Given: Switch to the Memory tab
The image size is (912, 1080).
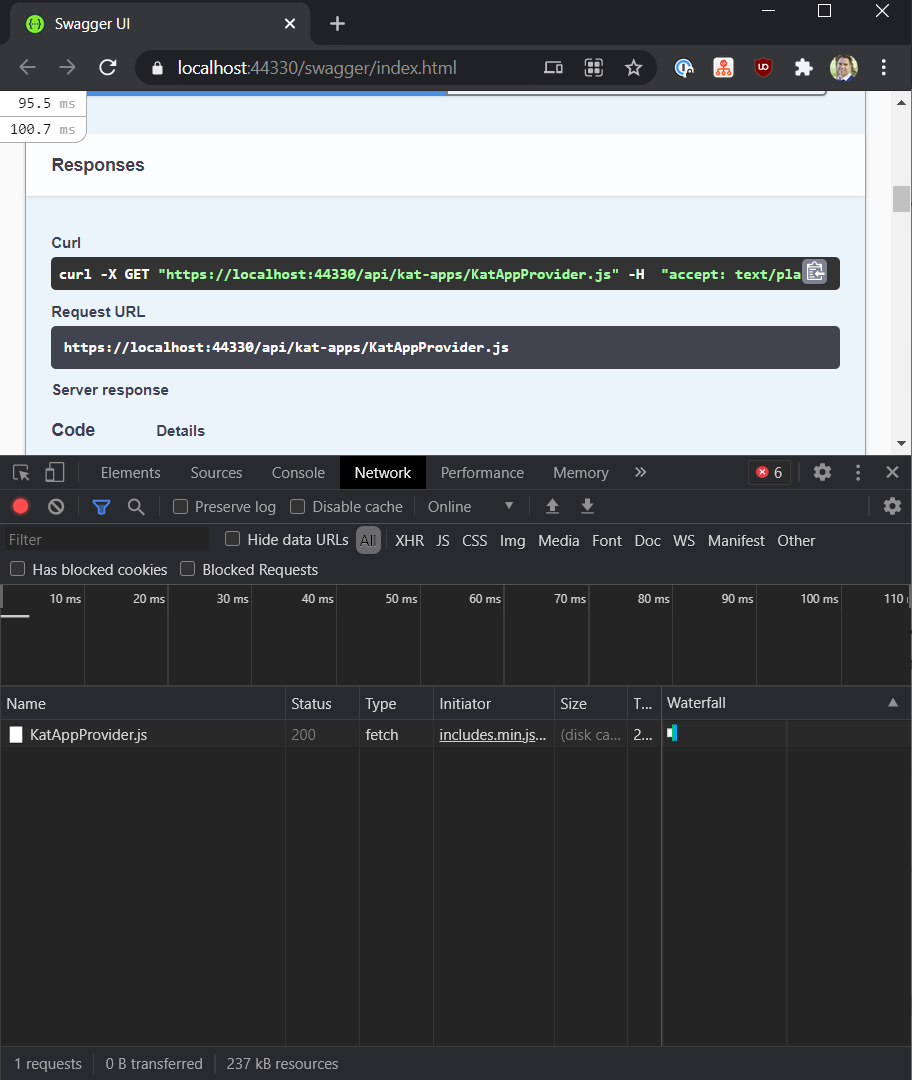Looking at the screenshot, I should coord(581,473).
